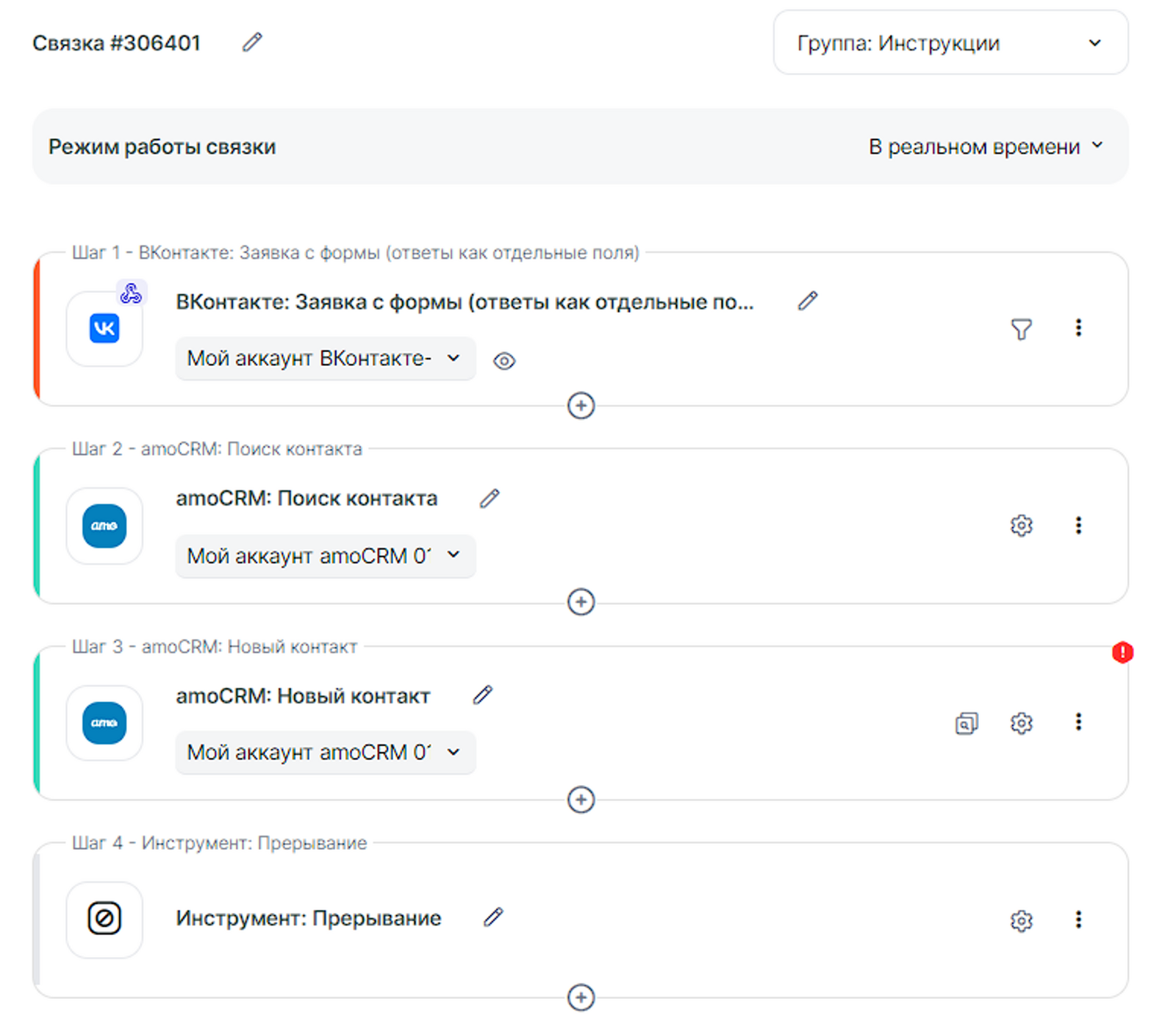
Task: Open settings gear for Поиск контакта step
Action: tap(1021, 526)
